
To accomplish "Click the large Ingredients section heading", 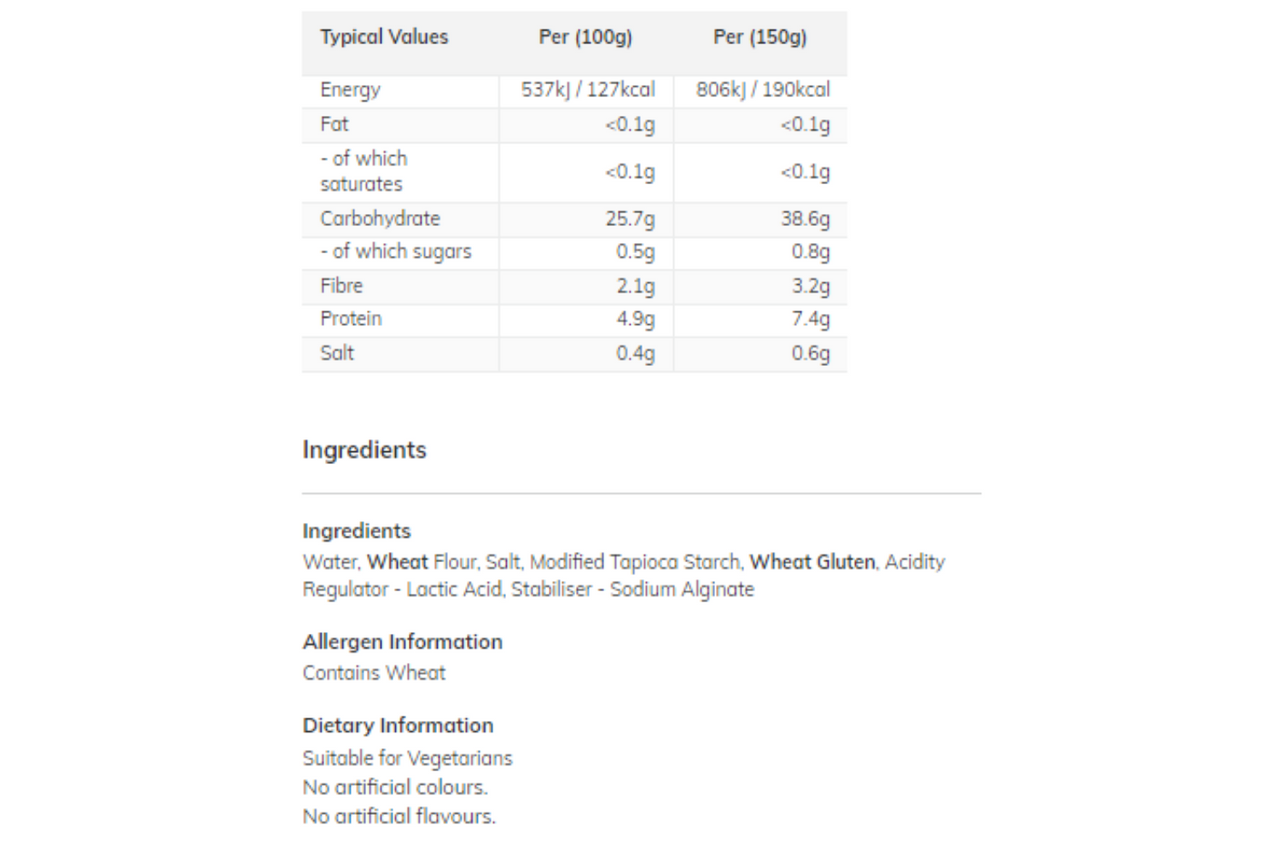I will click(364, 450).
